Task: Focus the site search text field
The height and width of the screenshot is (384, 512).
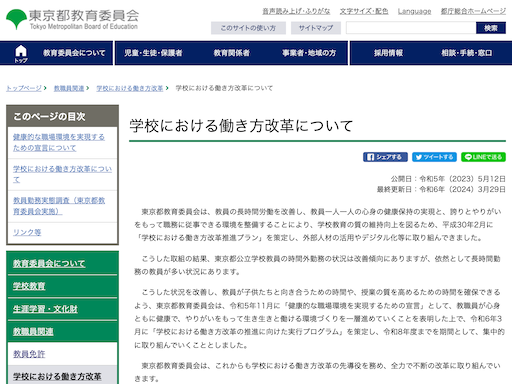Action: [411, 28]
